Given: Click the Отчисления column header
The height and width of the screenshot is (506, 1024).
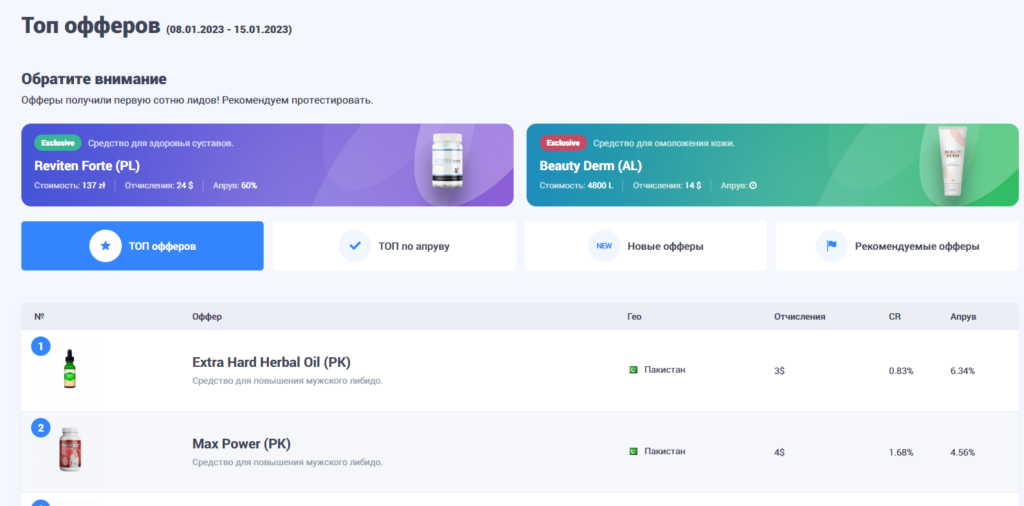Looking at the screenshot, I should tap(799, 317).
